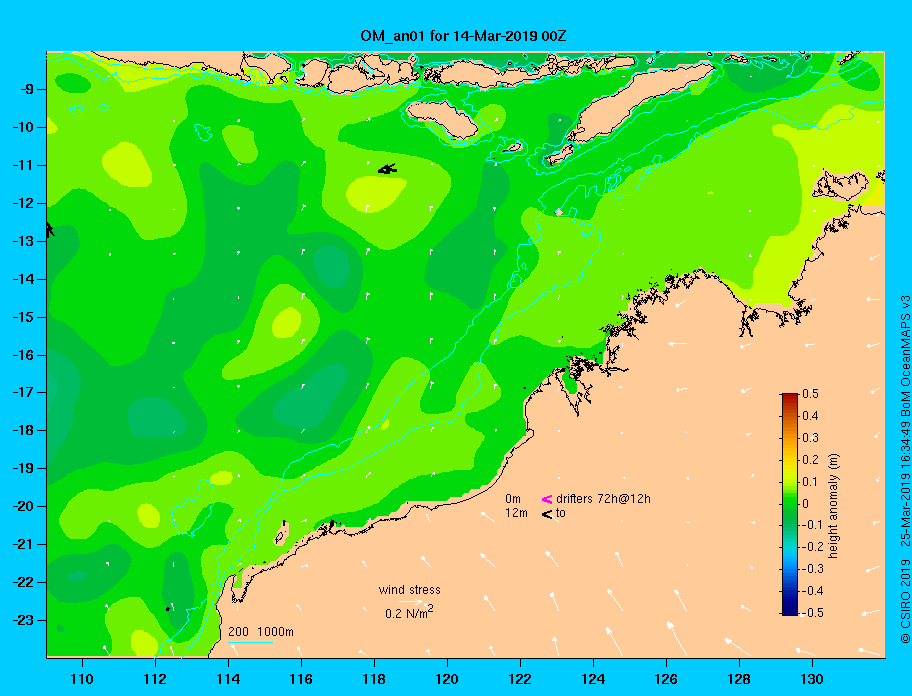The image size is (912, 696).
Task: Click the black drifter marker near 118E 11S
Action: click(387, 169)
